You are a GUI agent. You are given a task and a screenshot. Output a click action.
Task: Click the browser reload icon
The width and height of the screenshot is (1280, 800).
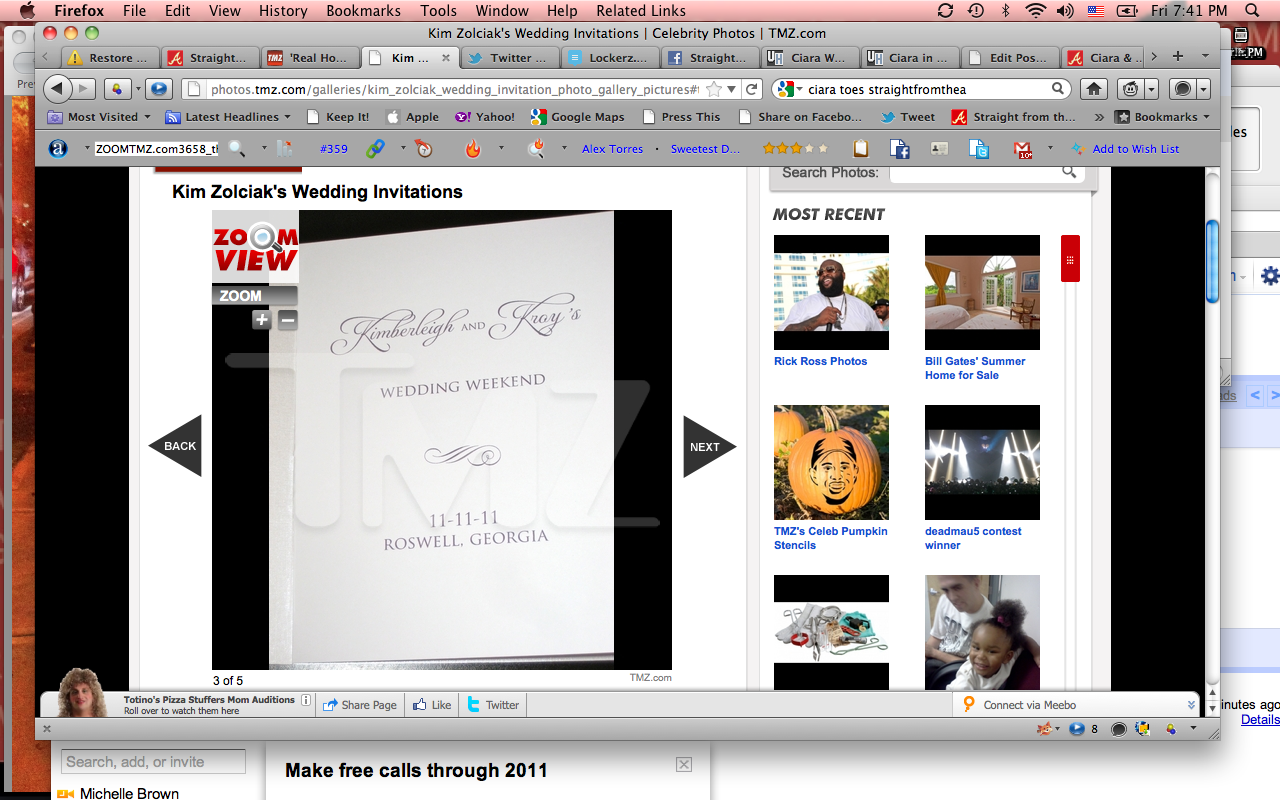(753, 89)
